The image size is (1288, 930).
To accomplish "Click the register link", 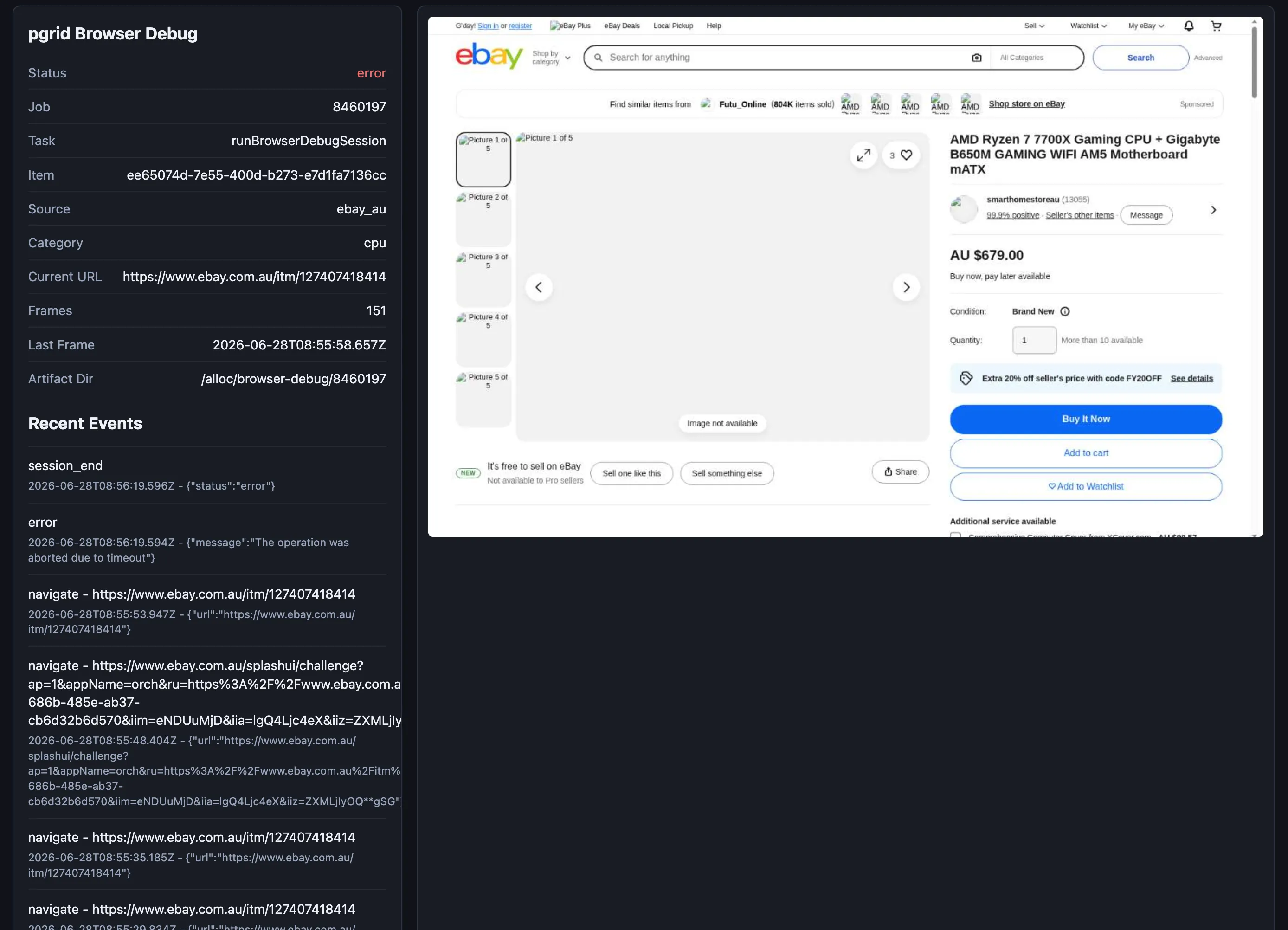I will [x=520, y=26].
